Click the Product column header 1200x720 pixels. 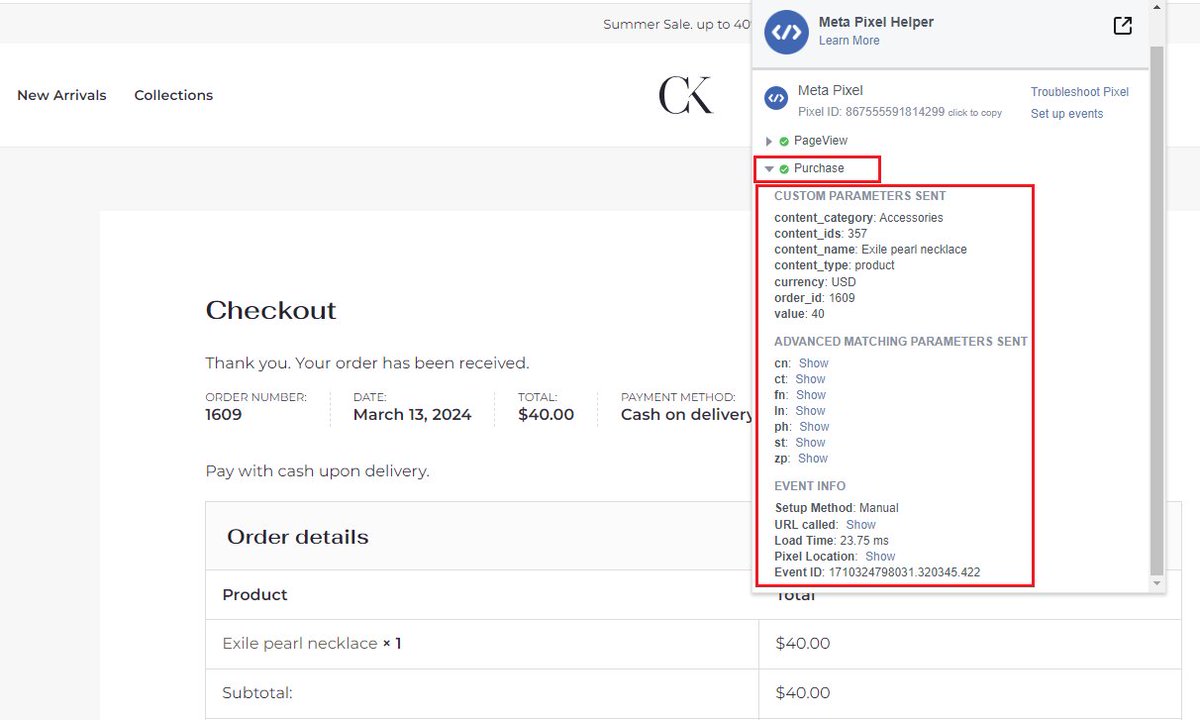coord(255,595)
